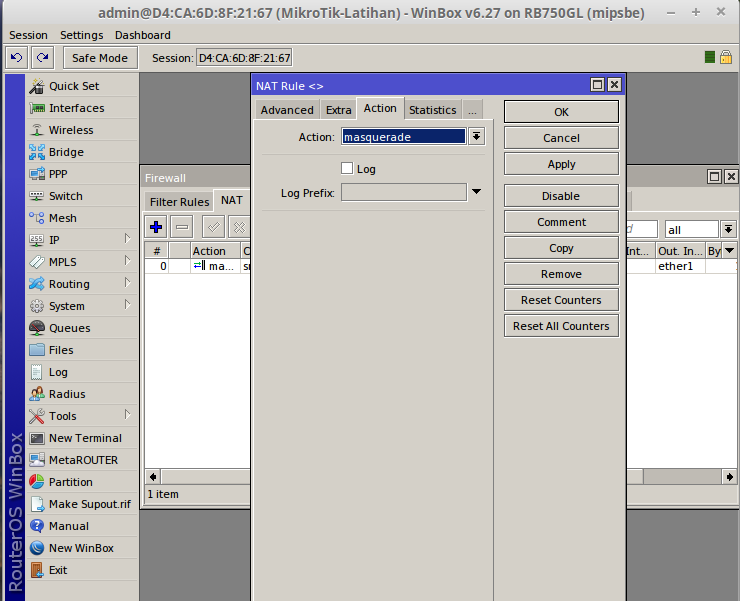Open Queues in the sidebar
This screenshot has width=740, height=601.
(x=82, y=328)
